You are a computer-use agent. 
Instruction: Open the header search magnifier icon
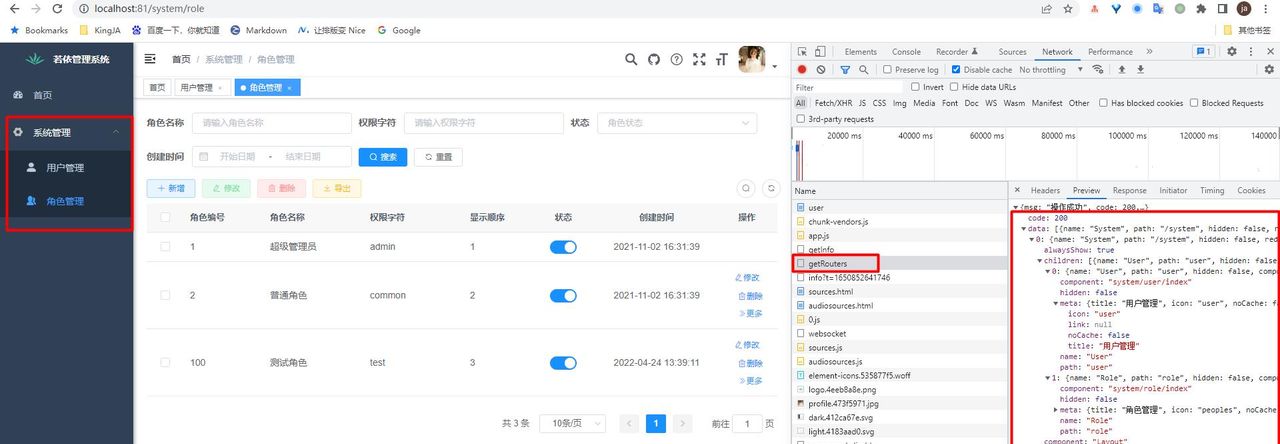coord(631,60)
